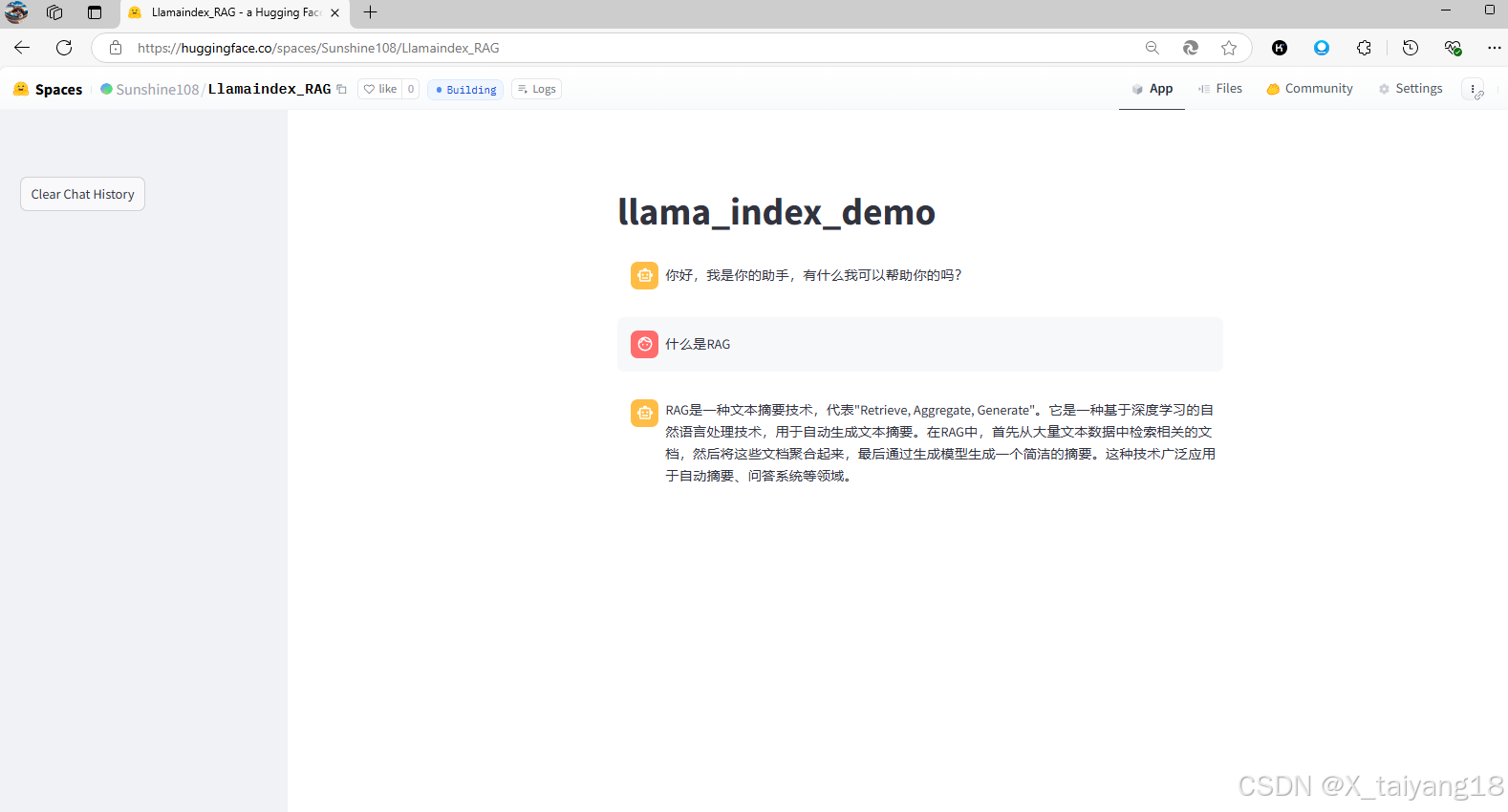
Task: Click the llama_index_demo heading
Action: coord(776,212)
